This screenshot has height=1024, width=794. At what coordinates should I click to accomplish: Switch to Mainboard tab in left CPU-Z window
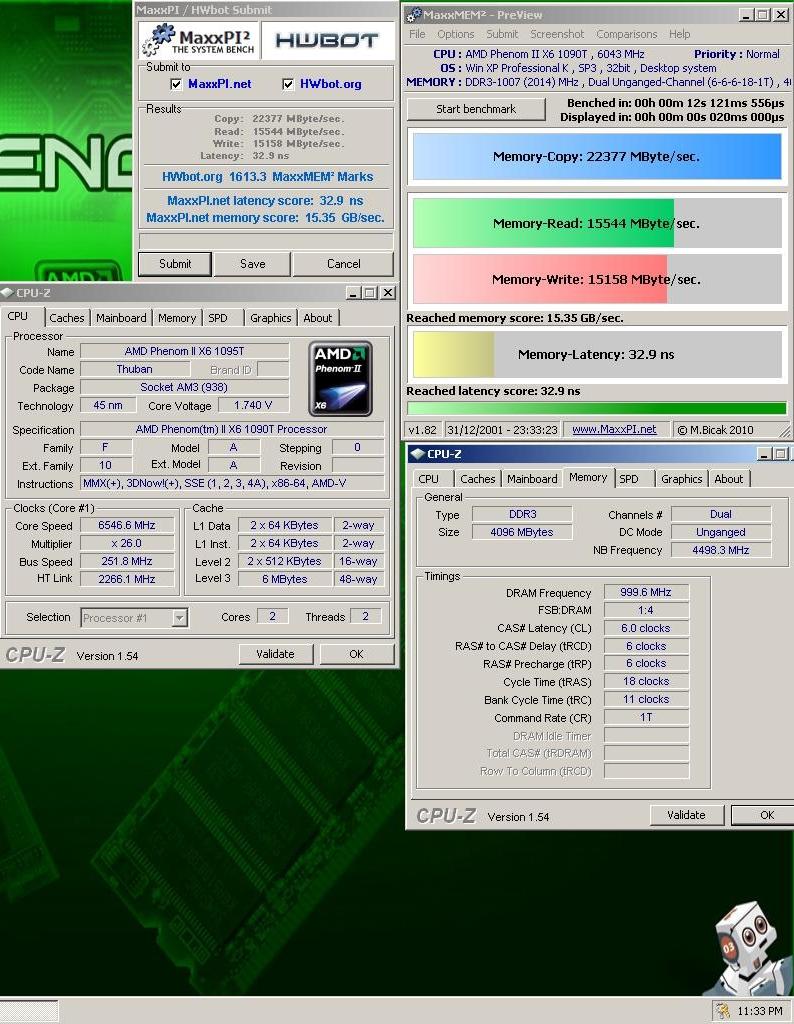pyautogui.click(x=121, y=317)
